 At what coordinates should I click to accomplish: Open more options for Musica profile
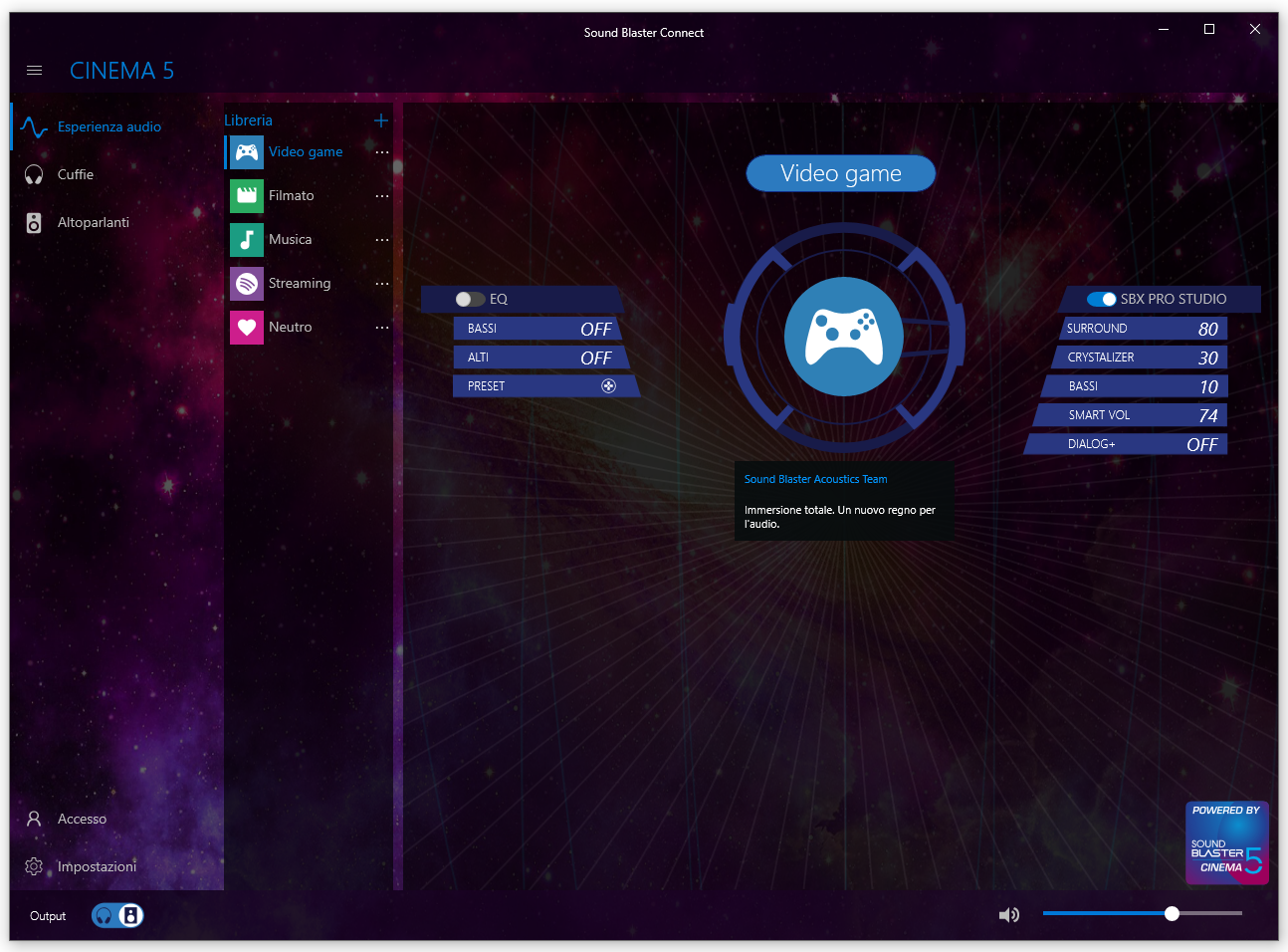click(x=382, y=240)
